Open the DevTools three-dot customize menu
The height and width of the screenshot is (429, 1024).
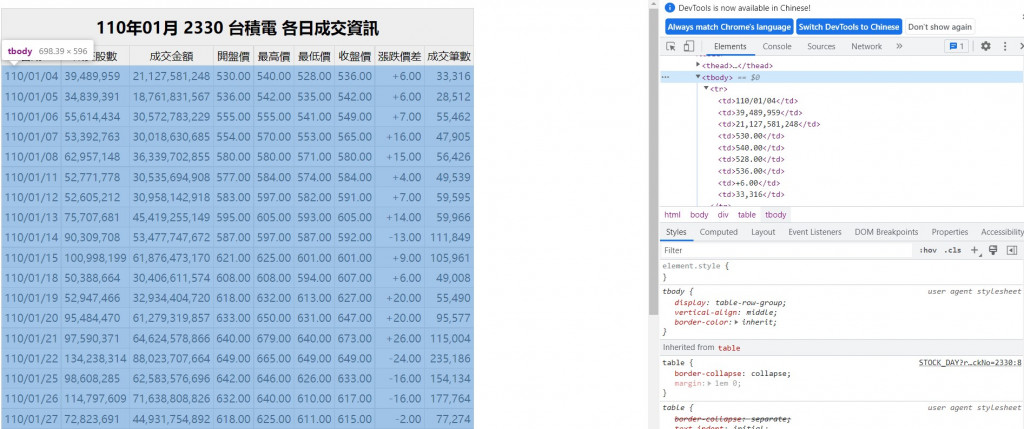(1004, 46)
